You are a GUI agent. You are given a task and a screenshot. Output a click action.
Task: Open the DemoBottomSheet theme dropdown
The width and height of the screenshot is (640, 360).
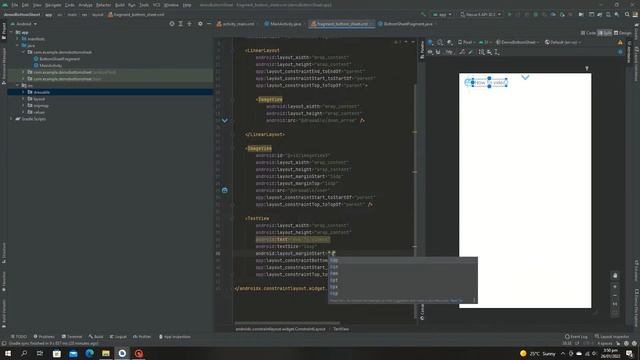click(x=517, y=42)
